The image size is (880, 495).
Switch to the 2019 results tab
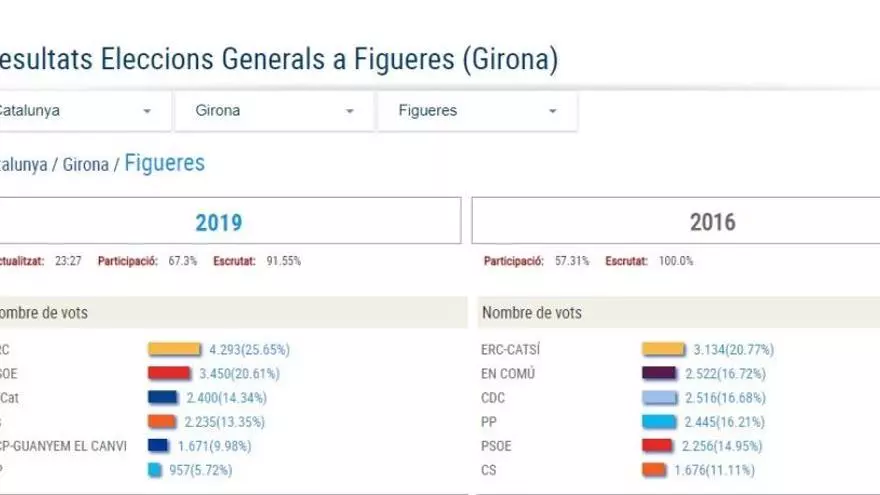click(219, 221)
